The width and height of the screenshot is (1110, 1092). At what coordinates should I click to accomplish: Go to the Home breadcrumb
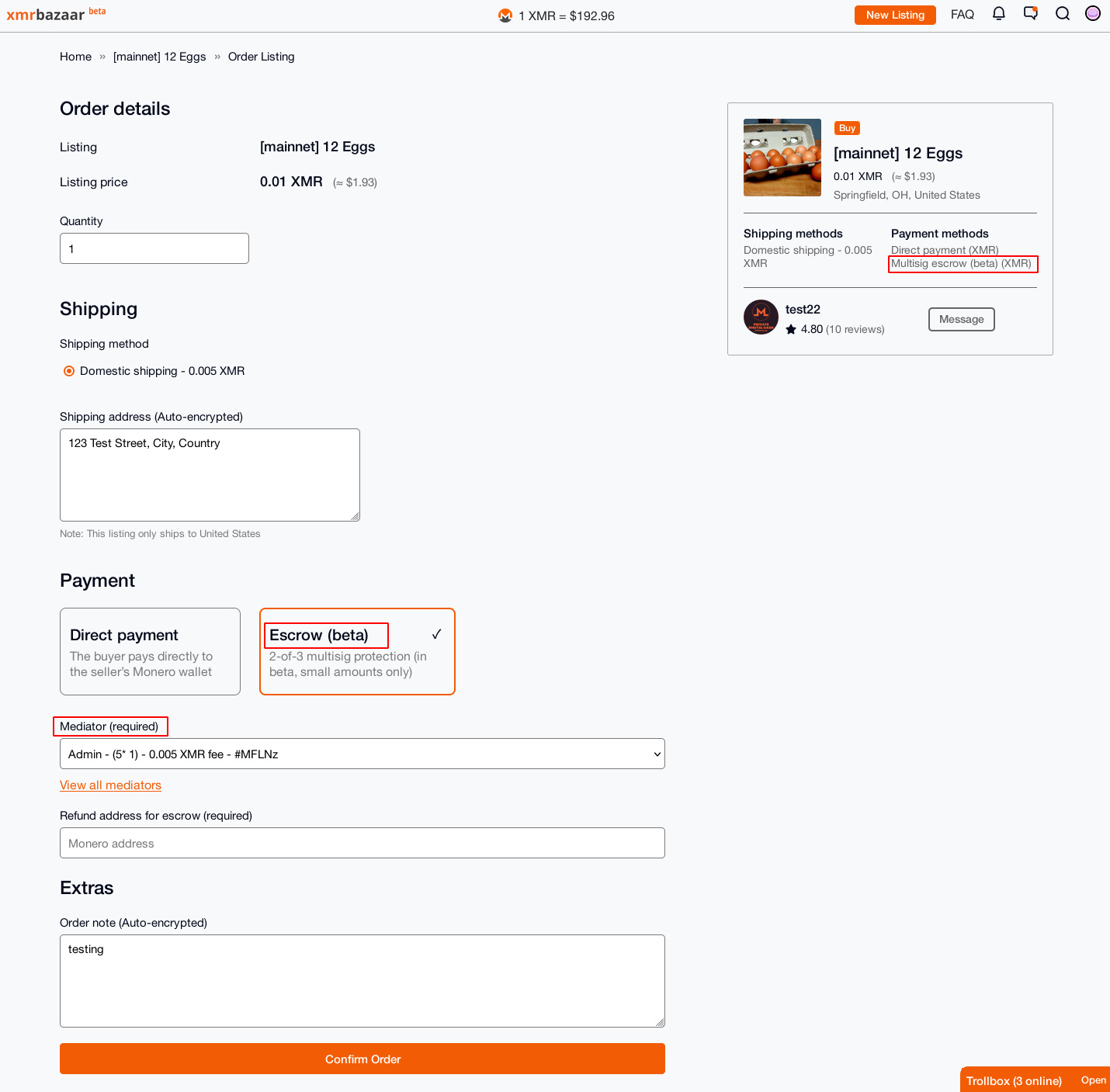click(x=75, y=57)
